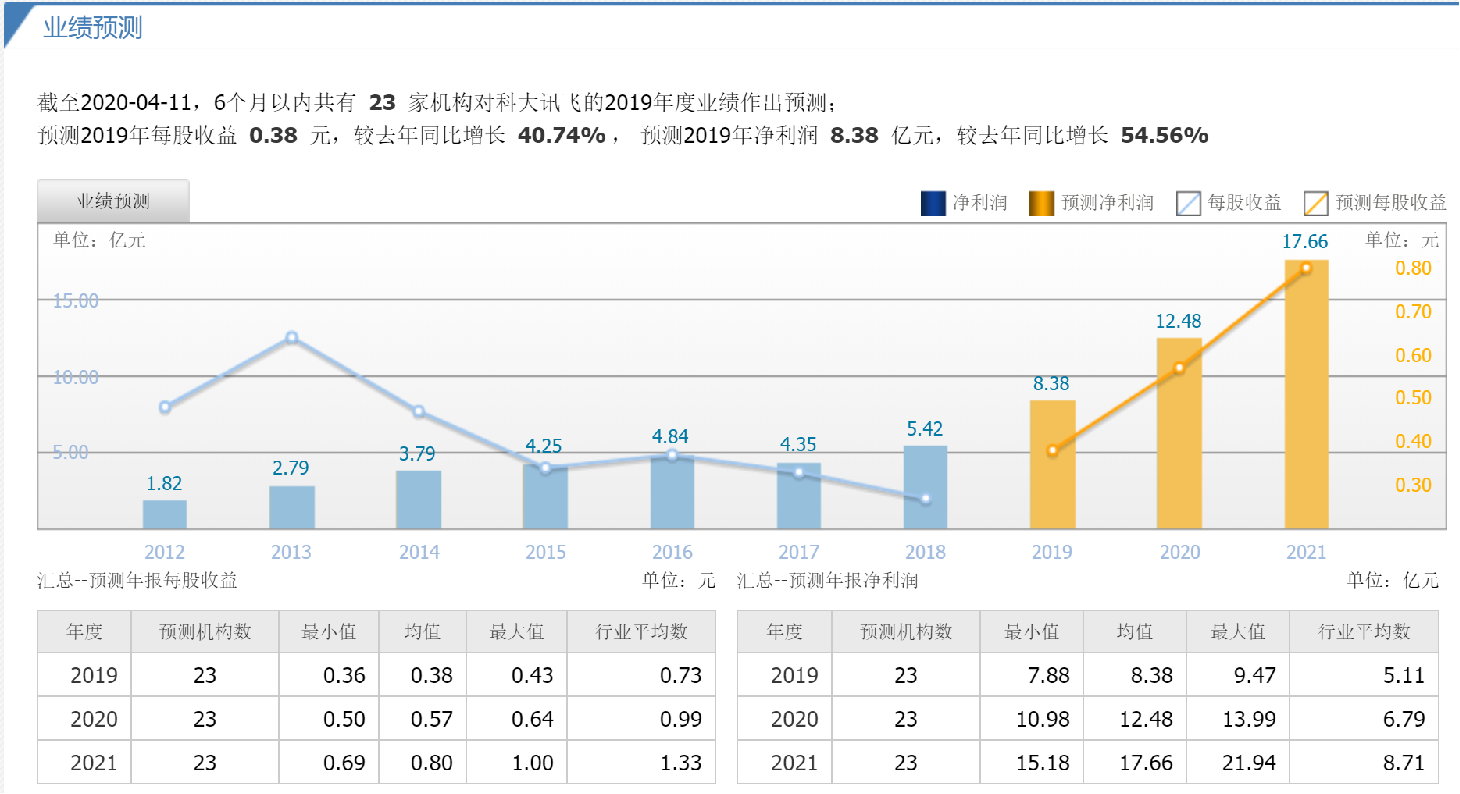
Task: Click the 40.74% growth figure
Action: point(561,135)
